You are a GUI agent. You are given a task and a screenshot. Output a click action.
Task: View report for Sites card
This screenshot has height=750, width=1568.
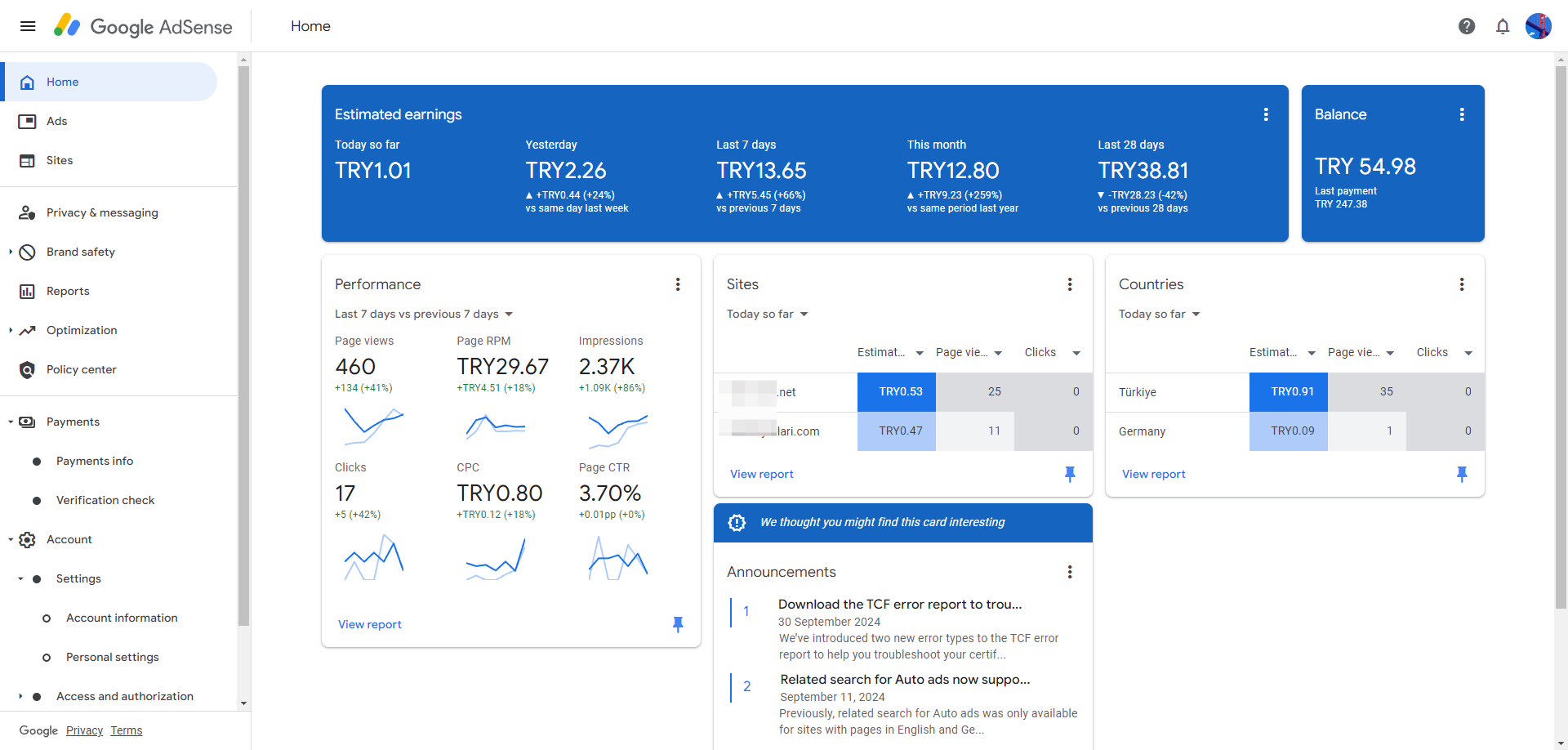pyautogui.click(x=762, y=474)
